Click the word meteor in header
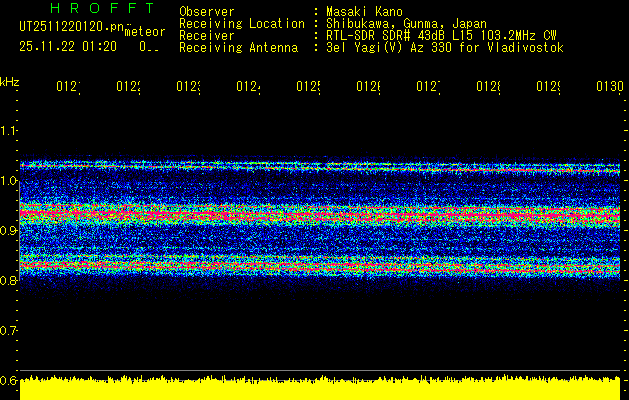 (x=144, y=32)
